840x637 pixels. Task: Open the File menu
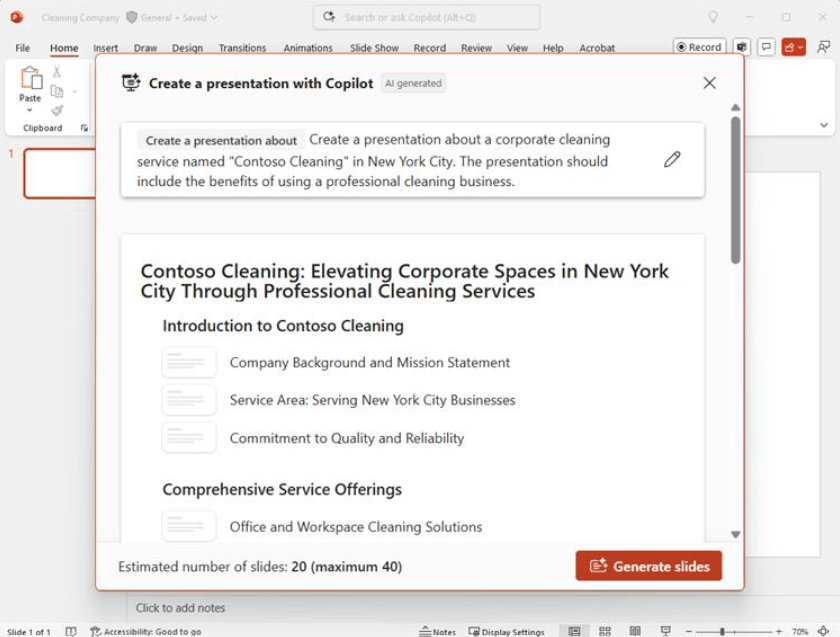22,48
